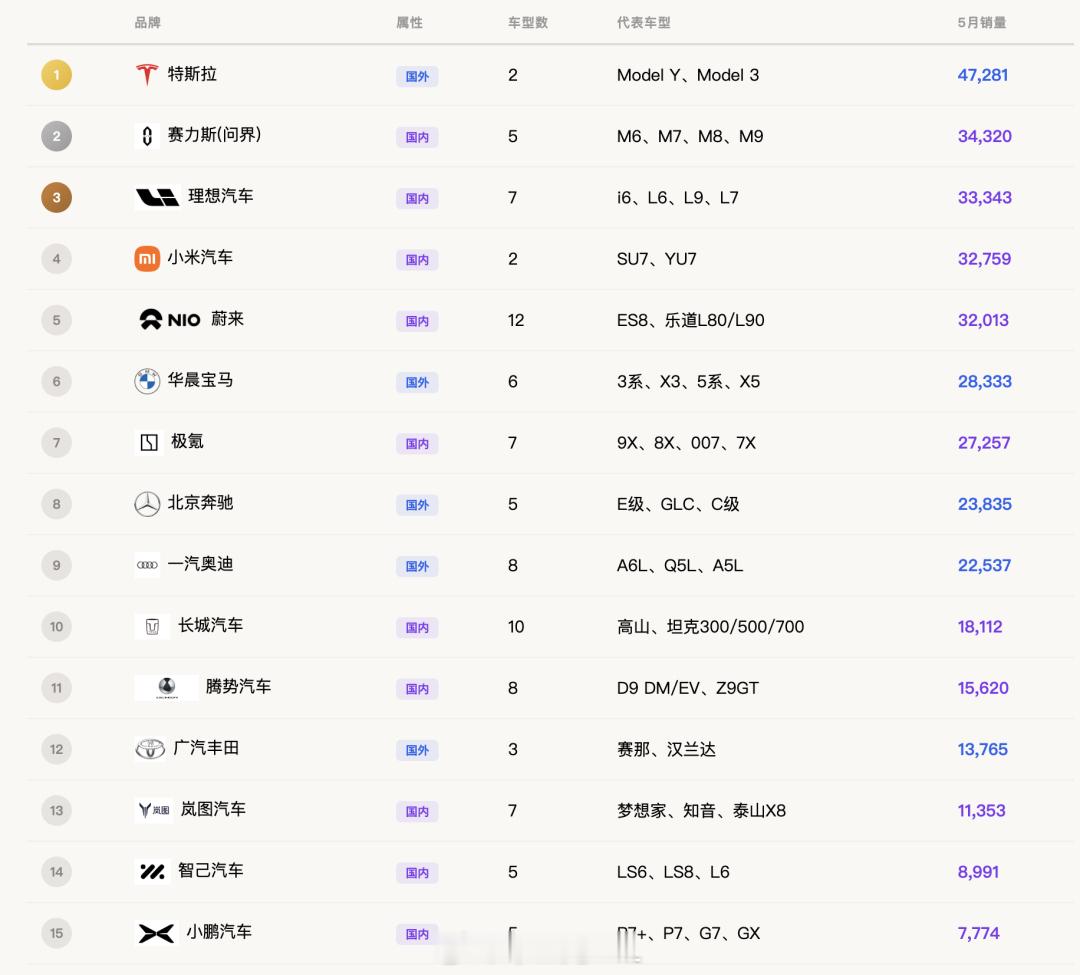Click the models text D9 DM/EV、Z9GT
This screenshot has height=975, width=1080.
pos(687,688)
